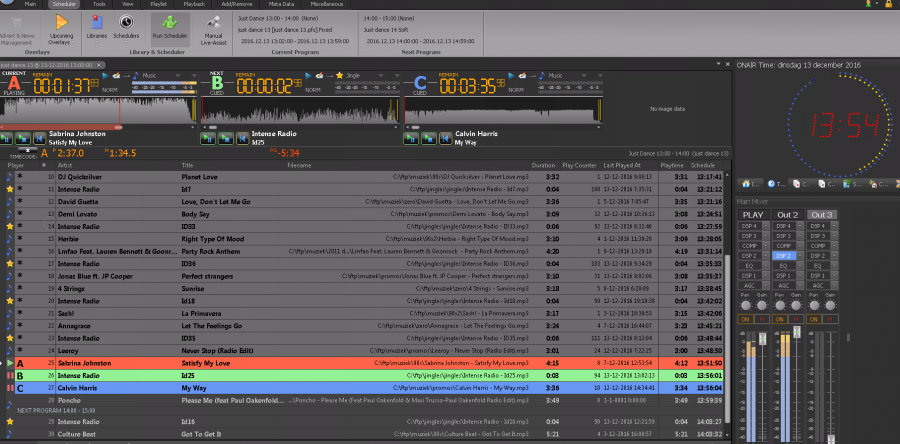The image size is (900, 444).
Task: Rewind player A to track start
Action: point(39,138)
